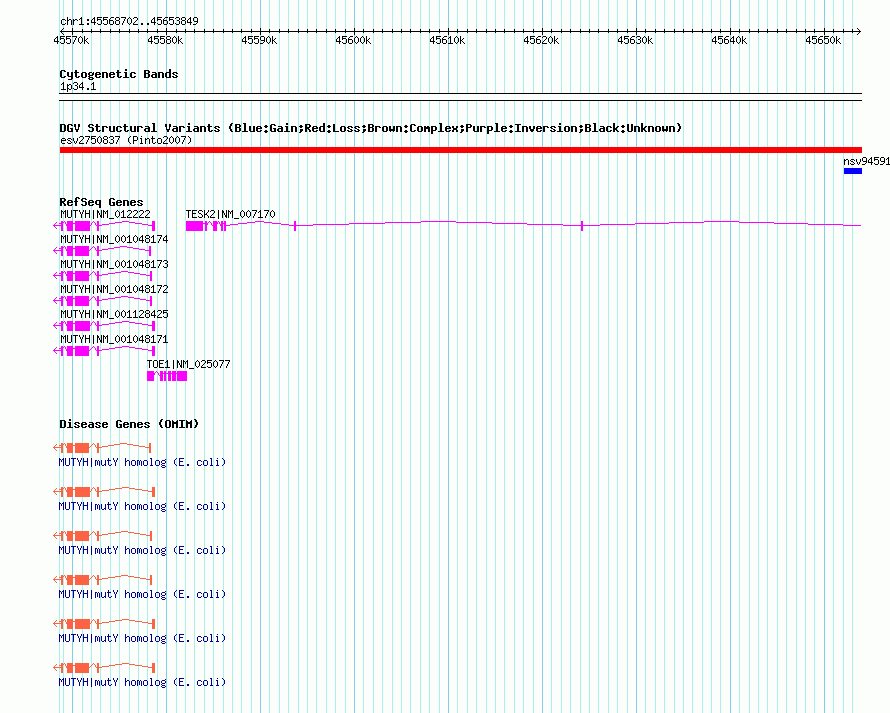Click the 1p34.1 band label
This screenshot has height=713, width=890.
[78, 86]
